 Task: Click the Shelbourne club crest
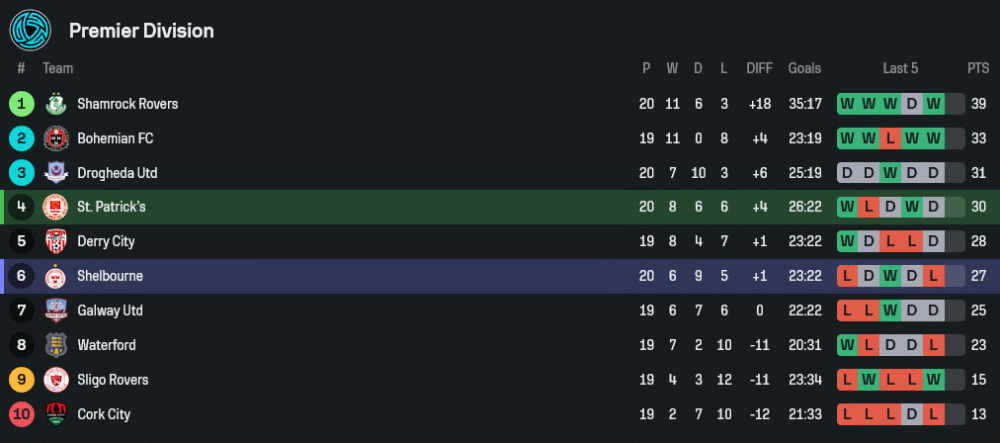[x=55, y=276]
